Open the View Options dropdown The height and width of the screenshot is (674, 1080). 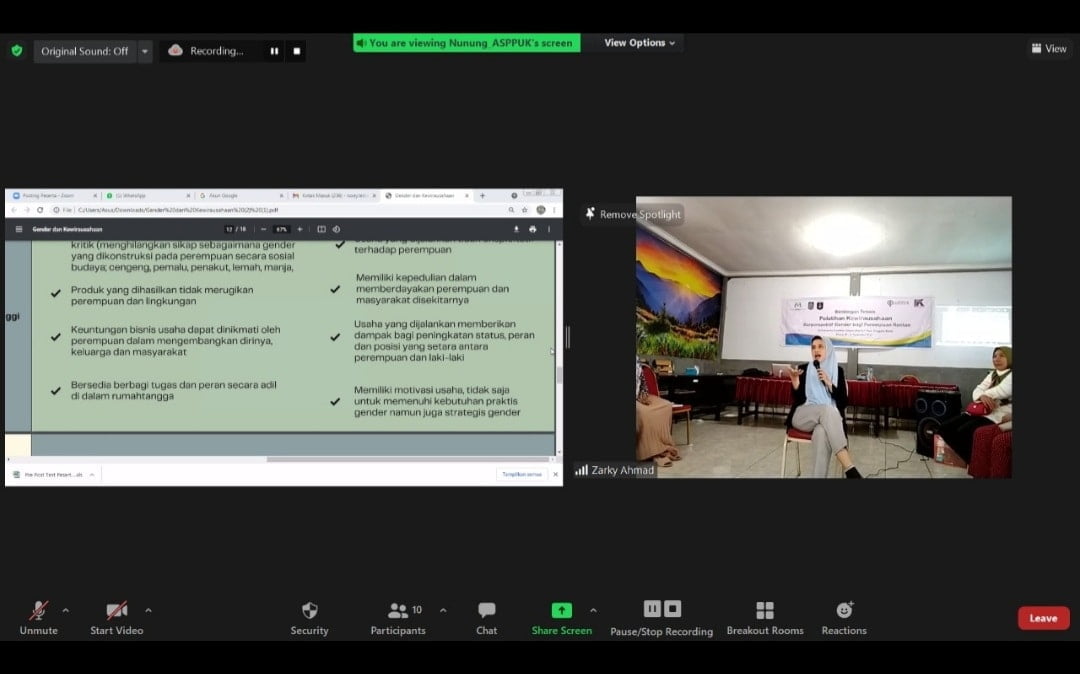pos(640,43)
